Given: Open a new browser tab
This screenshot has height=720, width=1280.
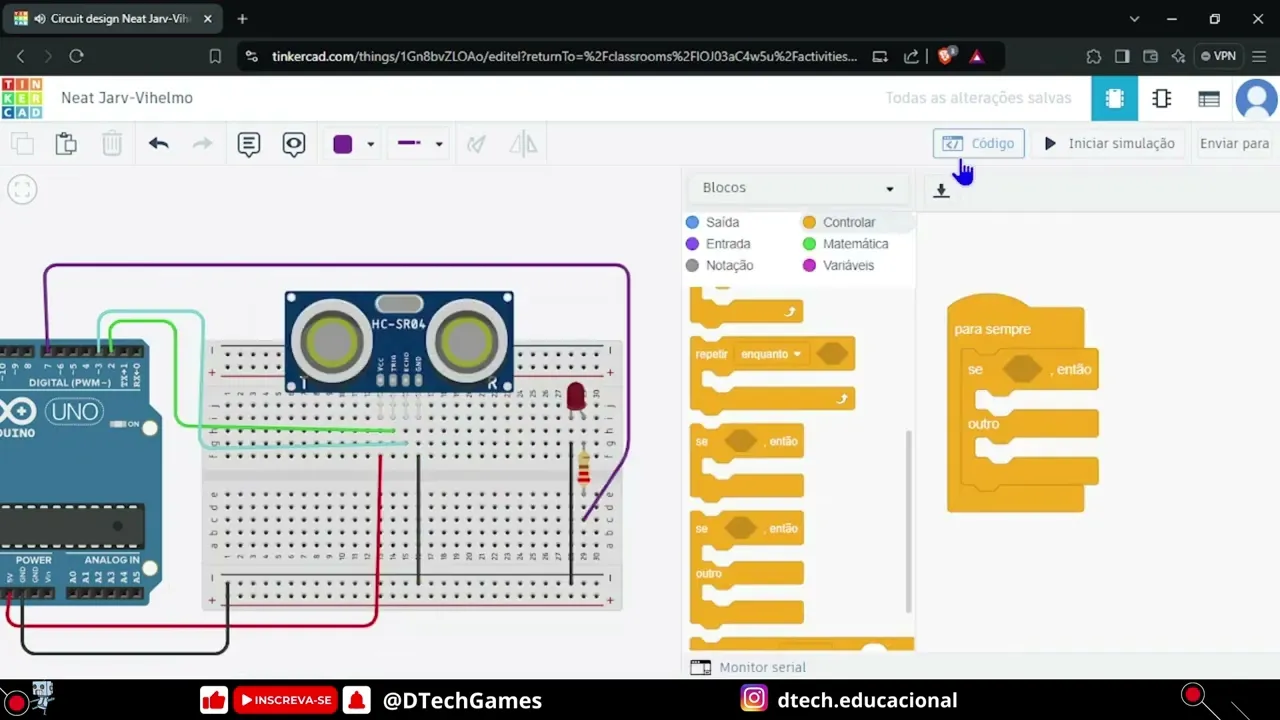Looking at the screenshot, I should click(x=242, y=19).
